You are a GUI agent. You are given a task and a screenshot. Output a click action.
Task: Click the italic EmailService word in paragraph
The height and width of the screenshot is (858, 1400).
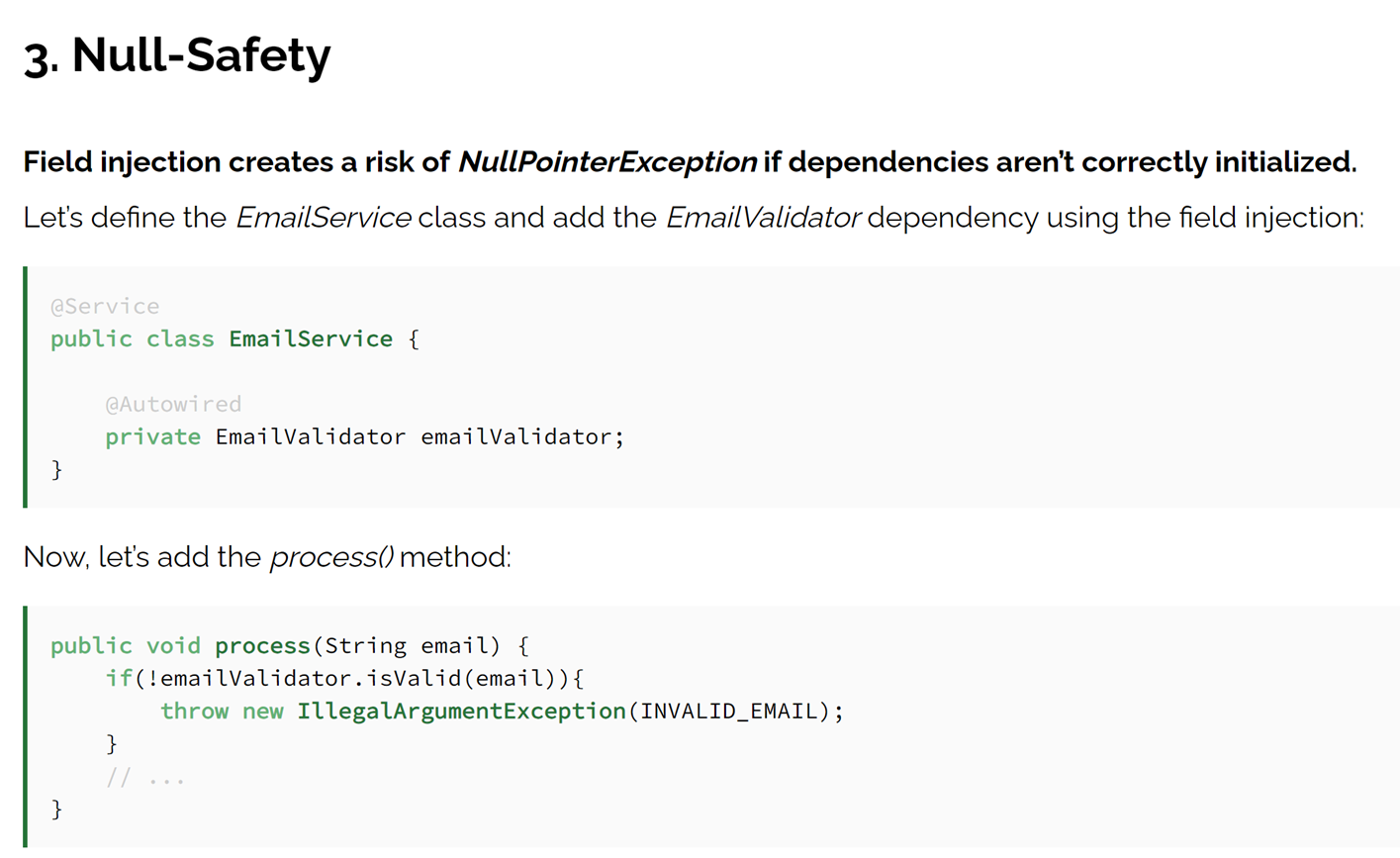(323, 218)
